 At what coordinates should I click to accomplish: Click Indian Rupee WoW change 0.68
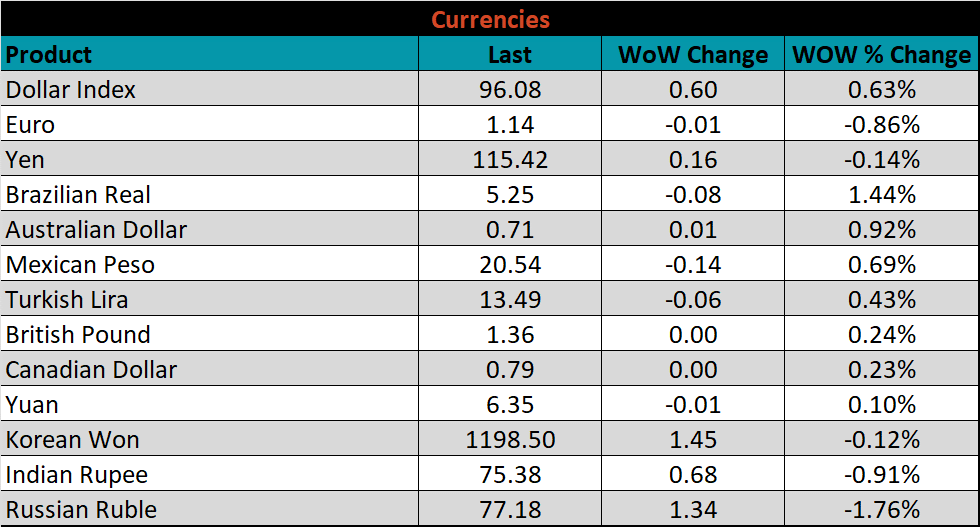coord(693,475)
